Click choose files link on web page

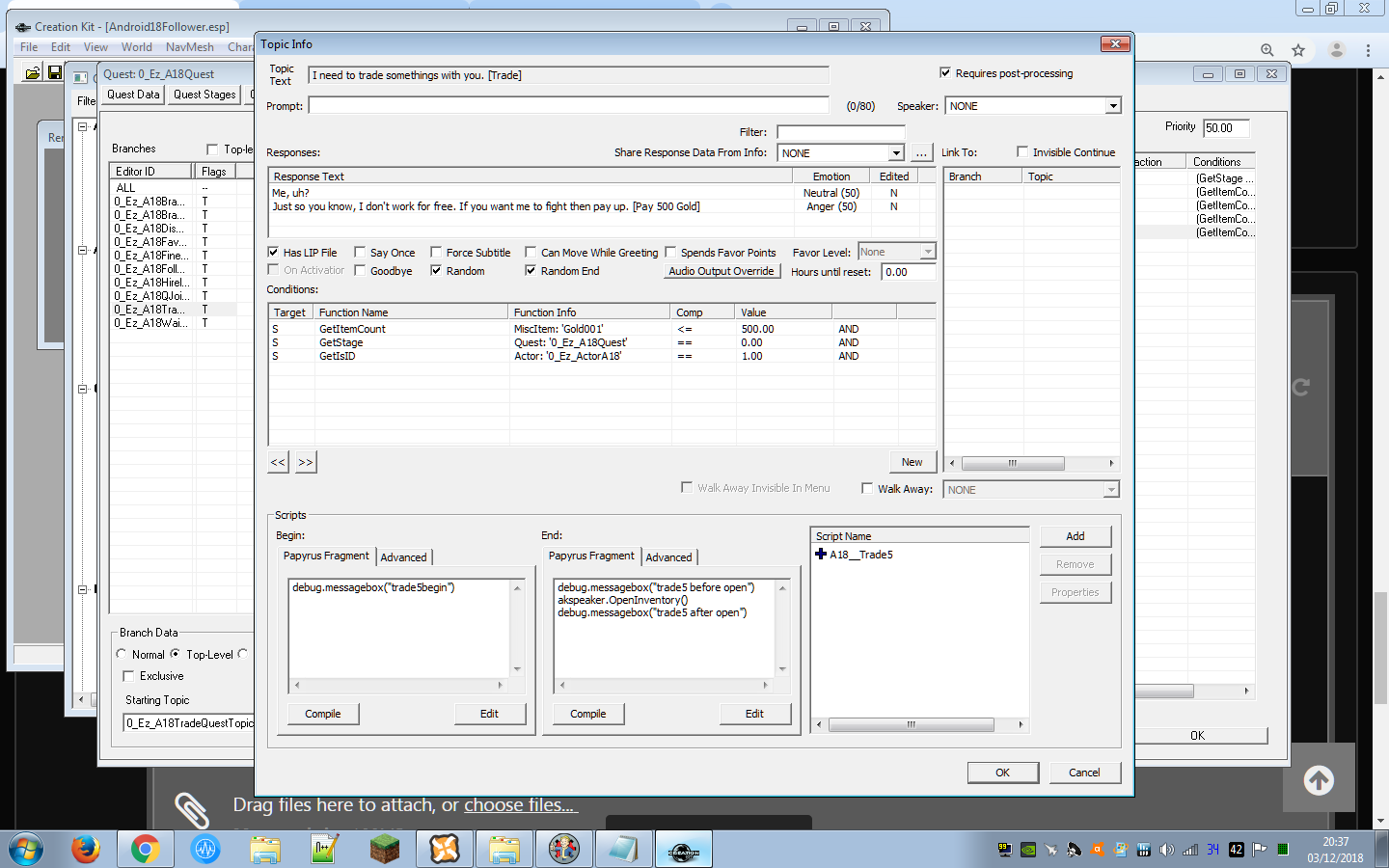(519, 804)
